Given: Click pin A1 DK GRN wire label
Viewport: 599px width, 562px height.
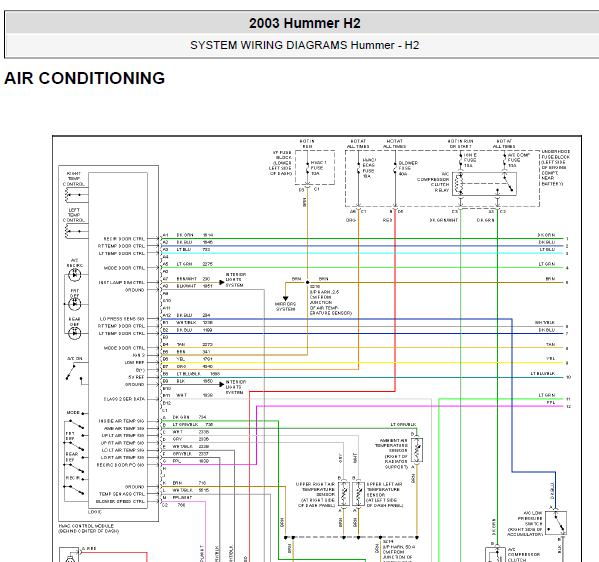Looking at the screenshot, I should click(x=185, y=235).
